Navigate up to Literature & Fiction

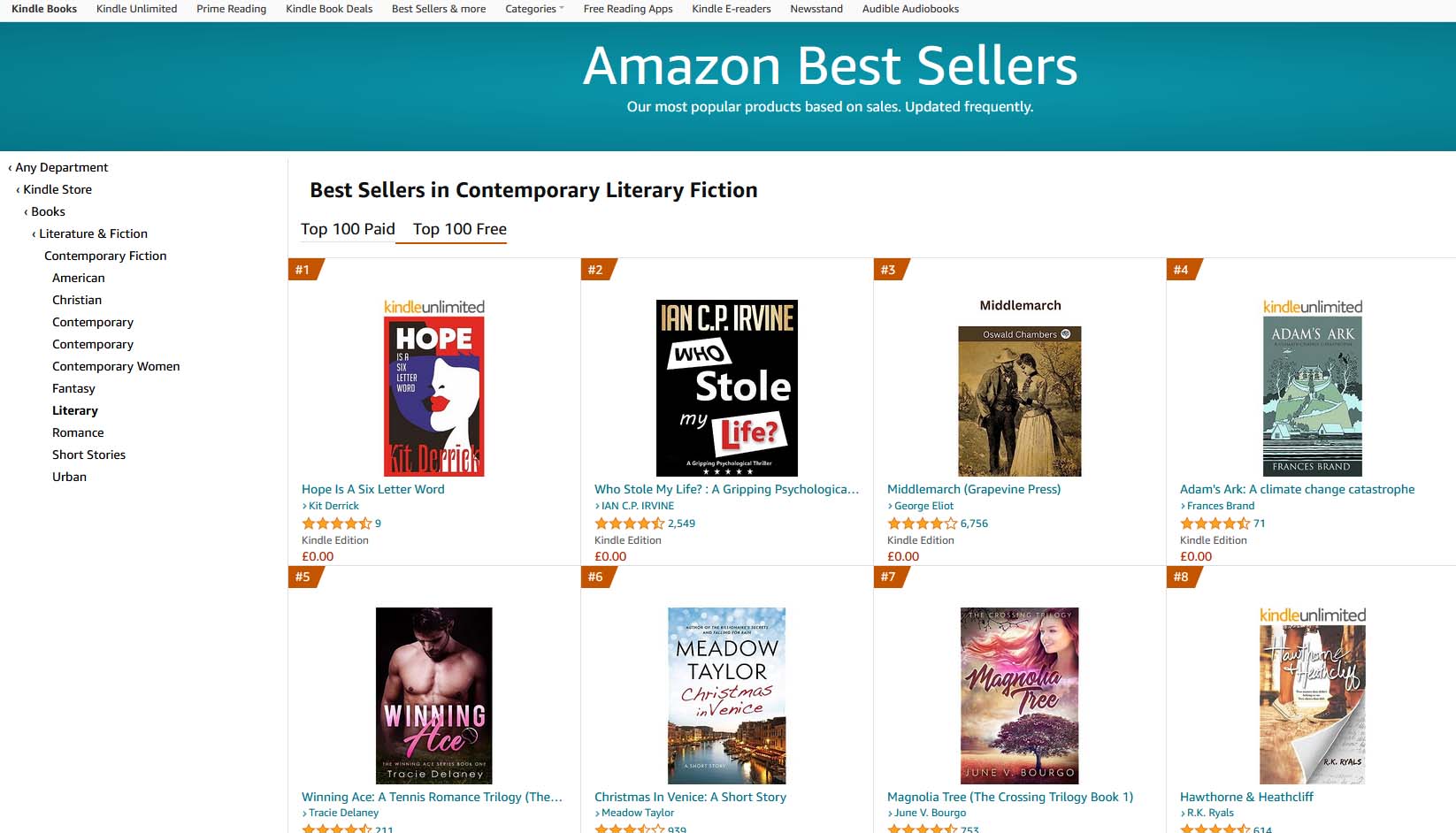[x=93, y=233]
